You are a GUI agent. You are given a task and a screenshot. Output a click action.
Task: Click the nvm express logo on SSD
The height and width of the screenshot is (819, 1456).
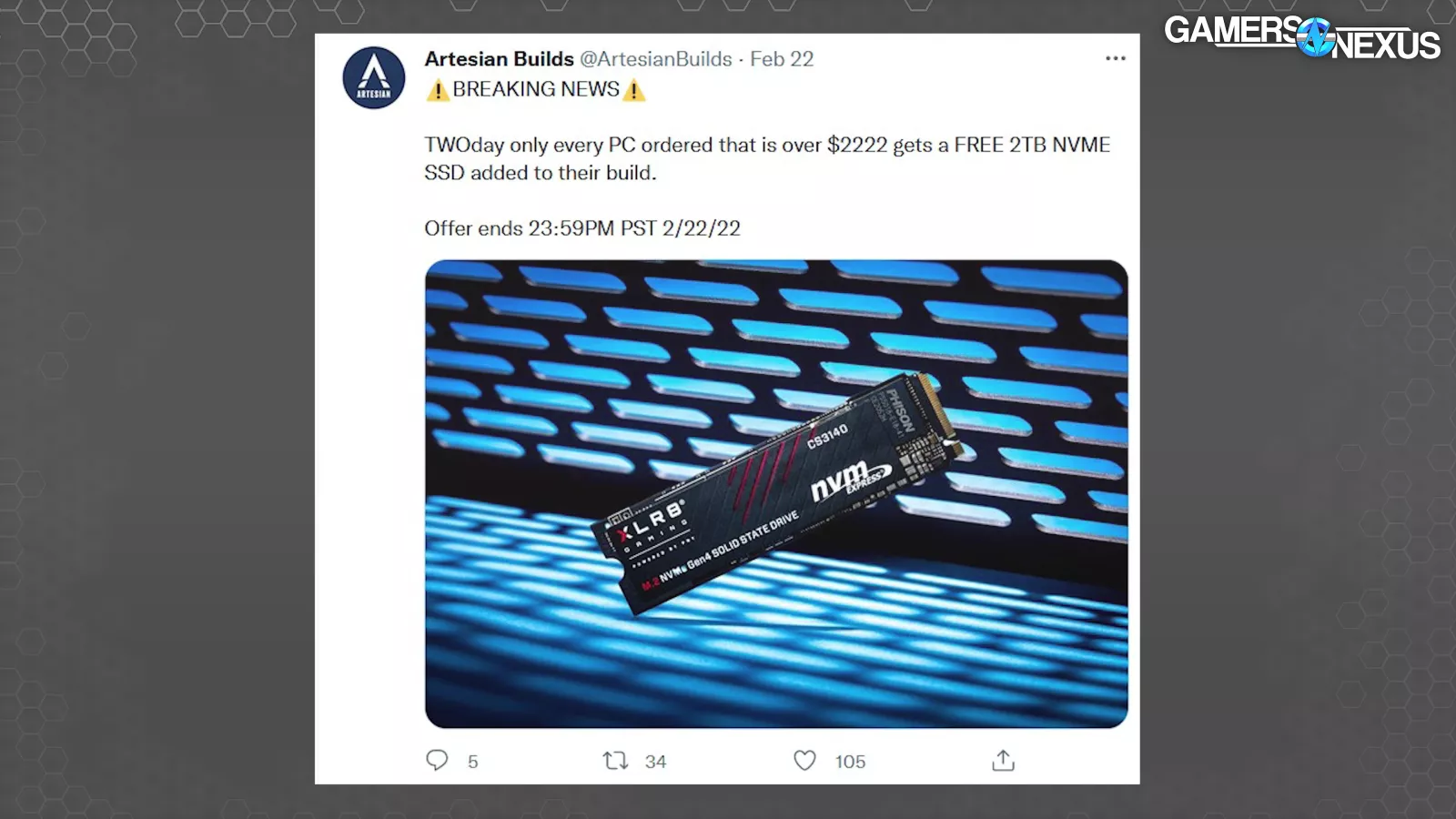point(850,479)
